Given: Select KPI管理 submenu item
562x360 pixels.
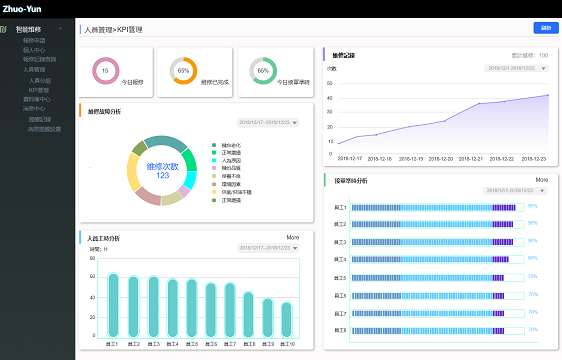Looking at the screenshot, I should click(39, 90).
